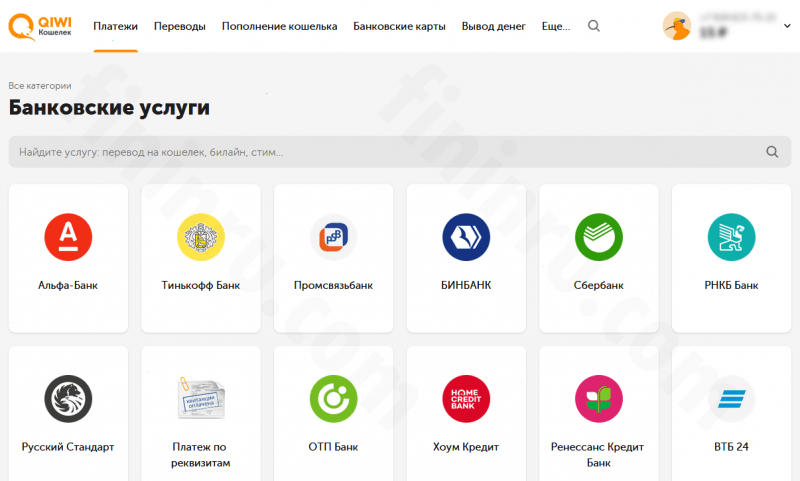Image resolution: width=800 pixels, height=481 pixels.
Task: Open the РНКБ Банк logo icon
Action: [x=732, y=237]
